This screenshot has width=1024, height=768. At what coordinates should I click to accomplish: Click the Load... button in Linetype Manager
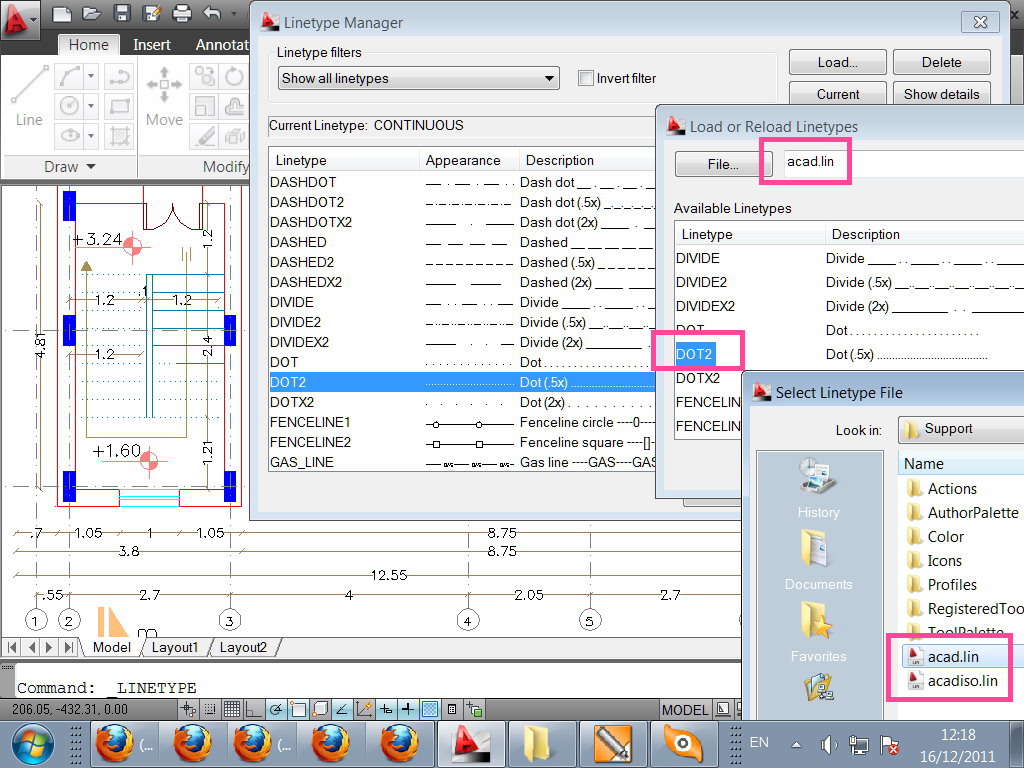click(837, 62)
